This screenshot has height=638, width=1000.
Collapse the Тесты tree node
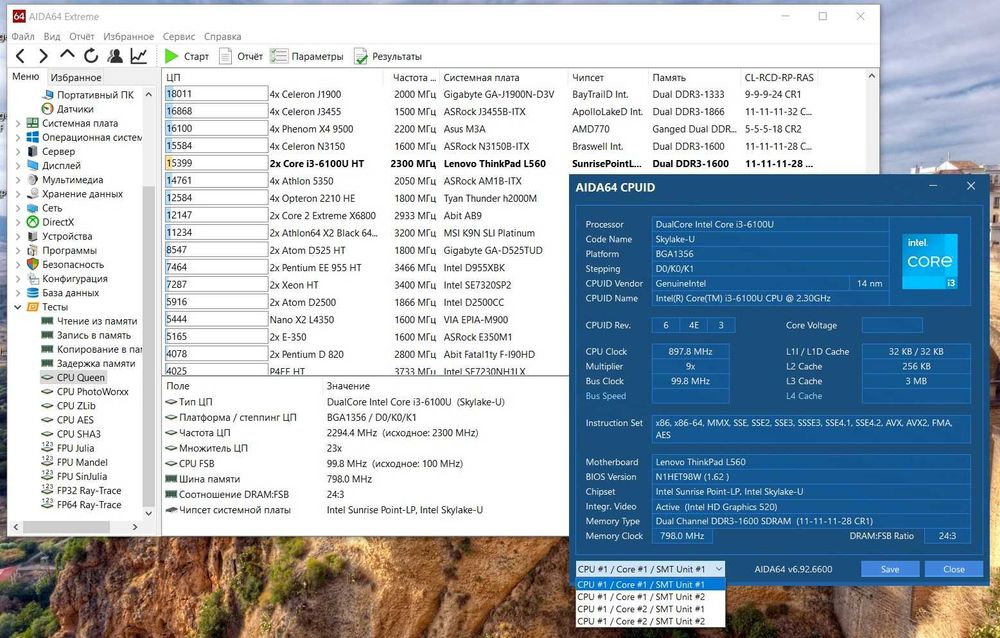click(x=18, y=307)
